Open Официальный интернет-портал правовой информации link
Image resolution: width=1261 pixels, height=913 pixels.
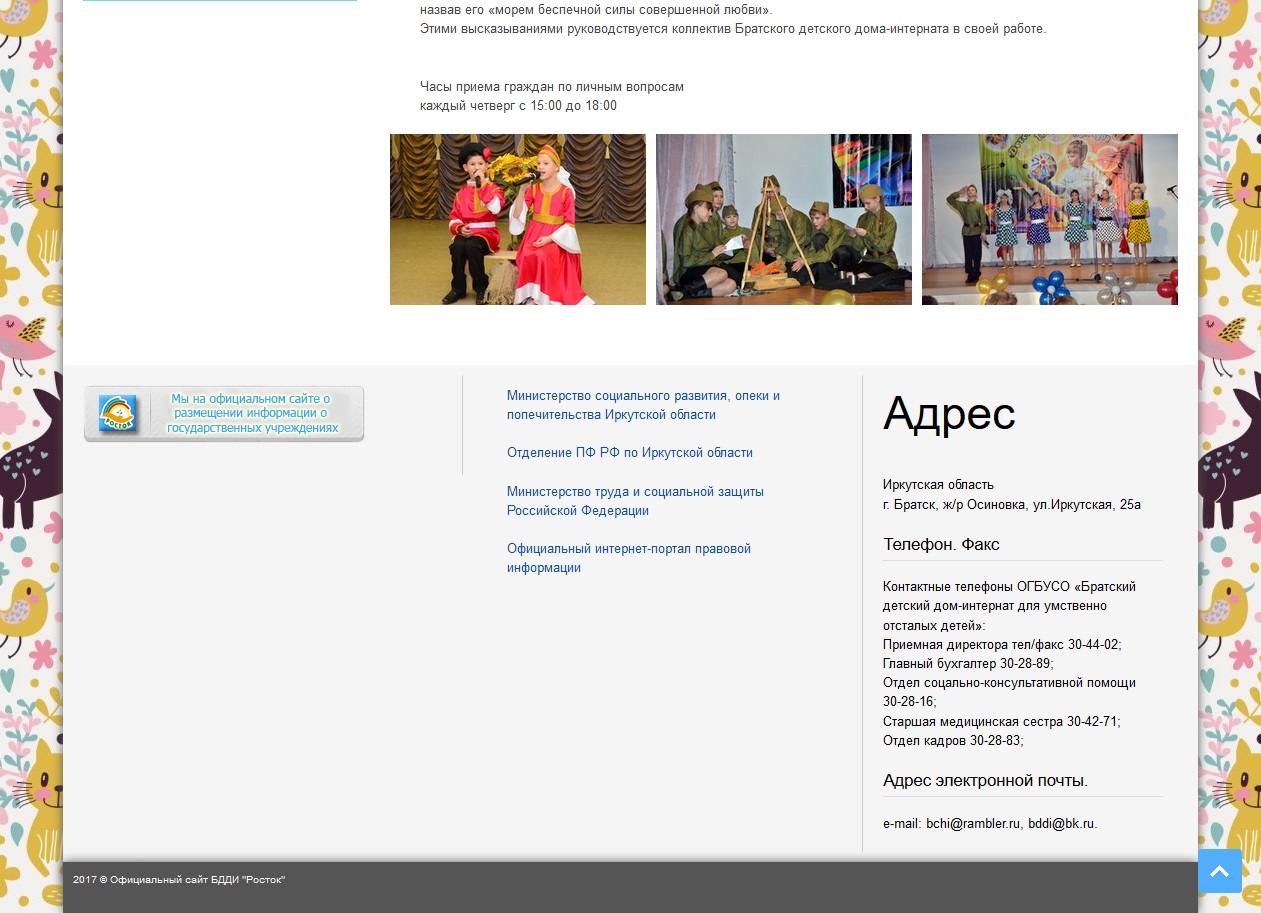click(x=629, y=558)
